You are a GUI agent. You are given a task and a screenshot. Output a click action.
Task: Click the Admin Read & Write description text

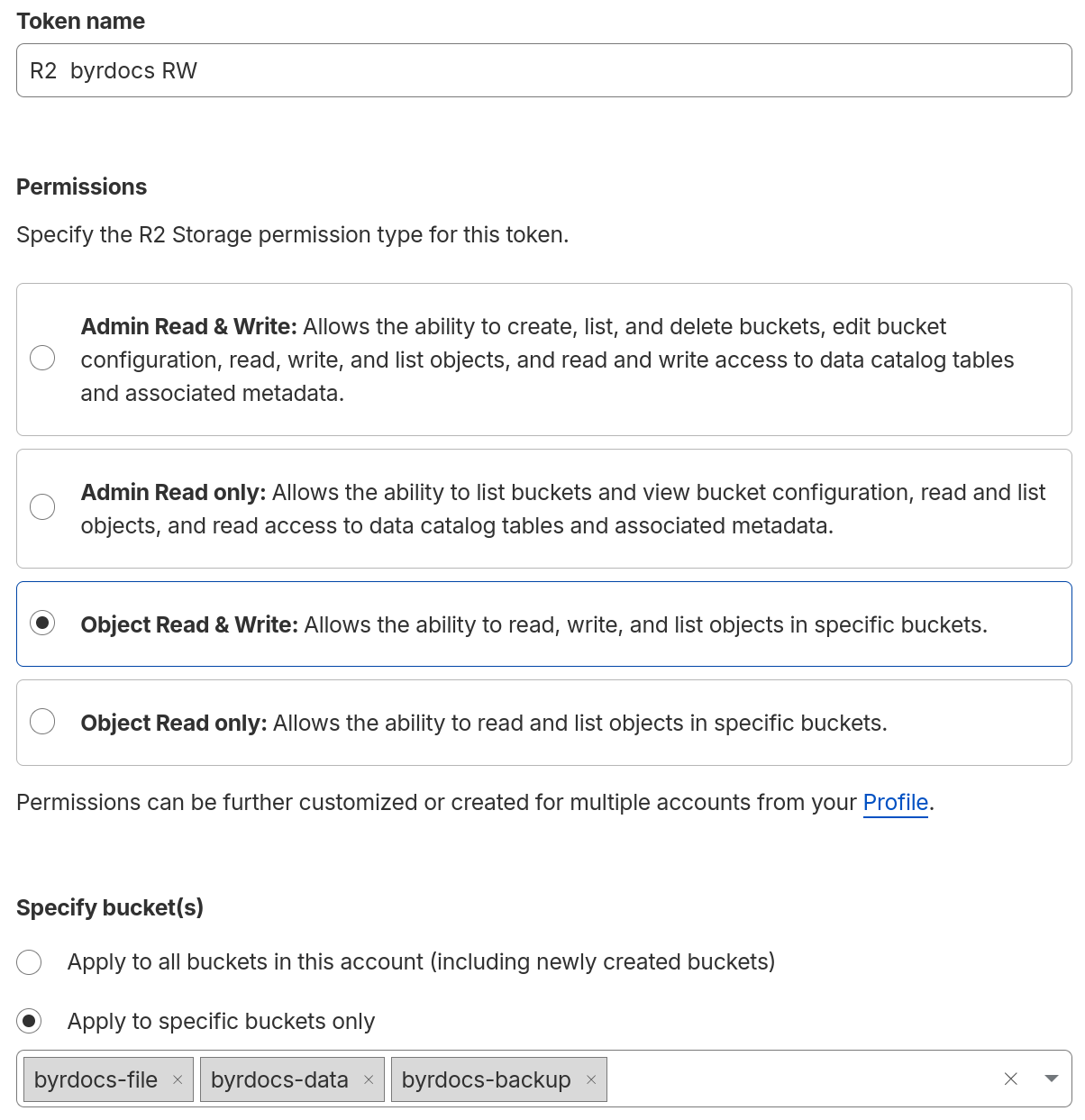point(547,360)
